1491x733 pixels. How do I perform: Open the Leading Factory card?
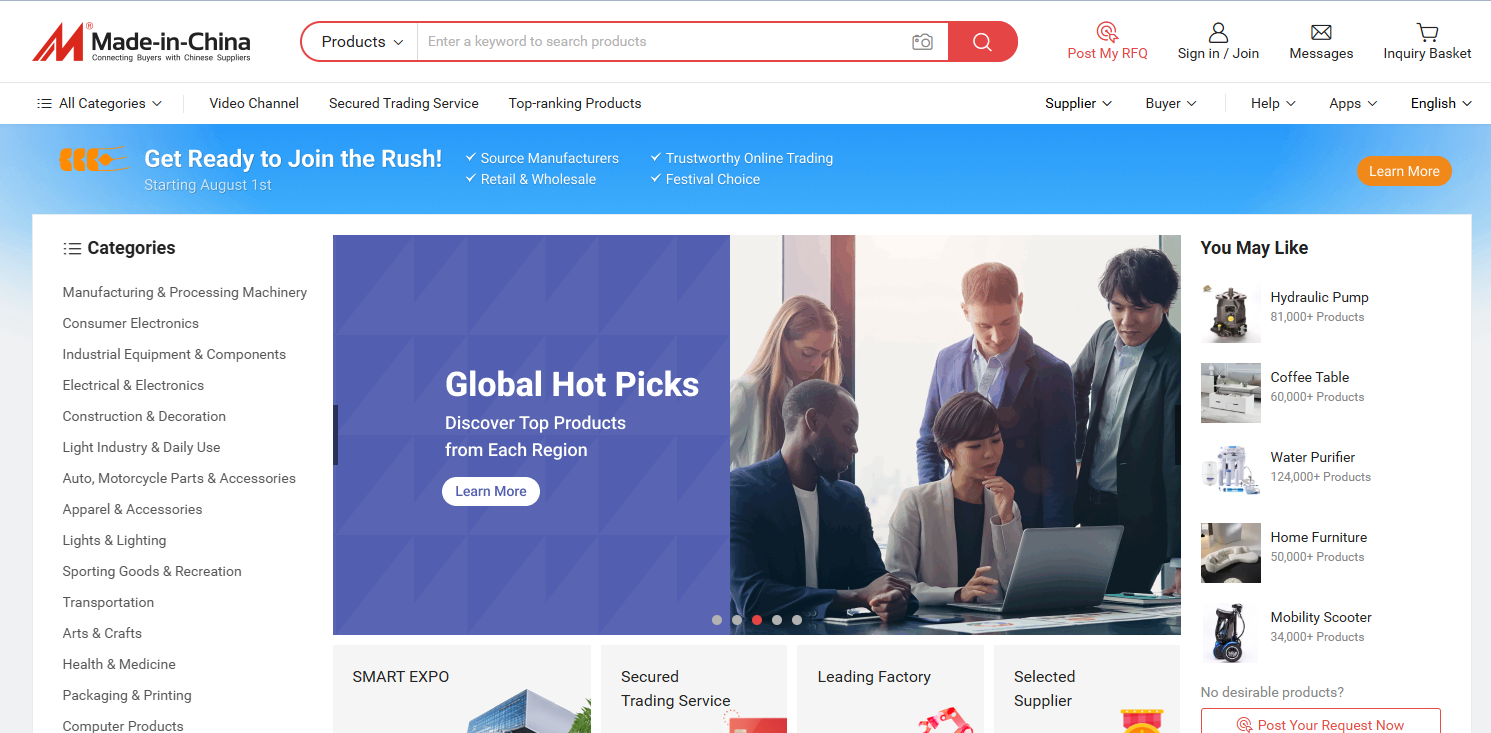point(891,689)
